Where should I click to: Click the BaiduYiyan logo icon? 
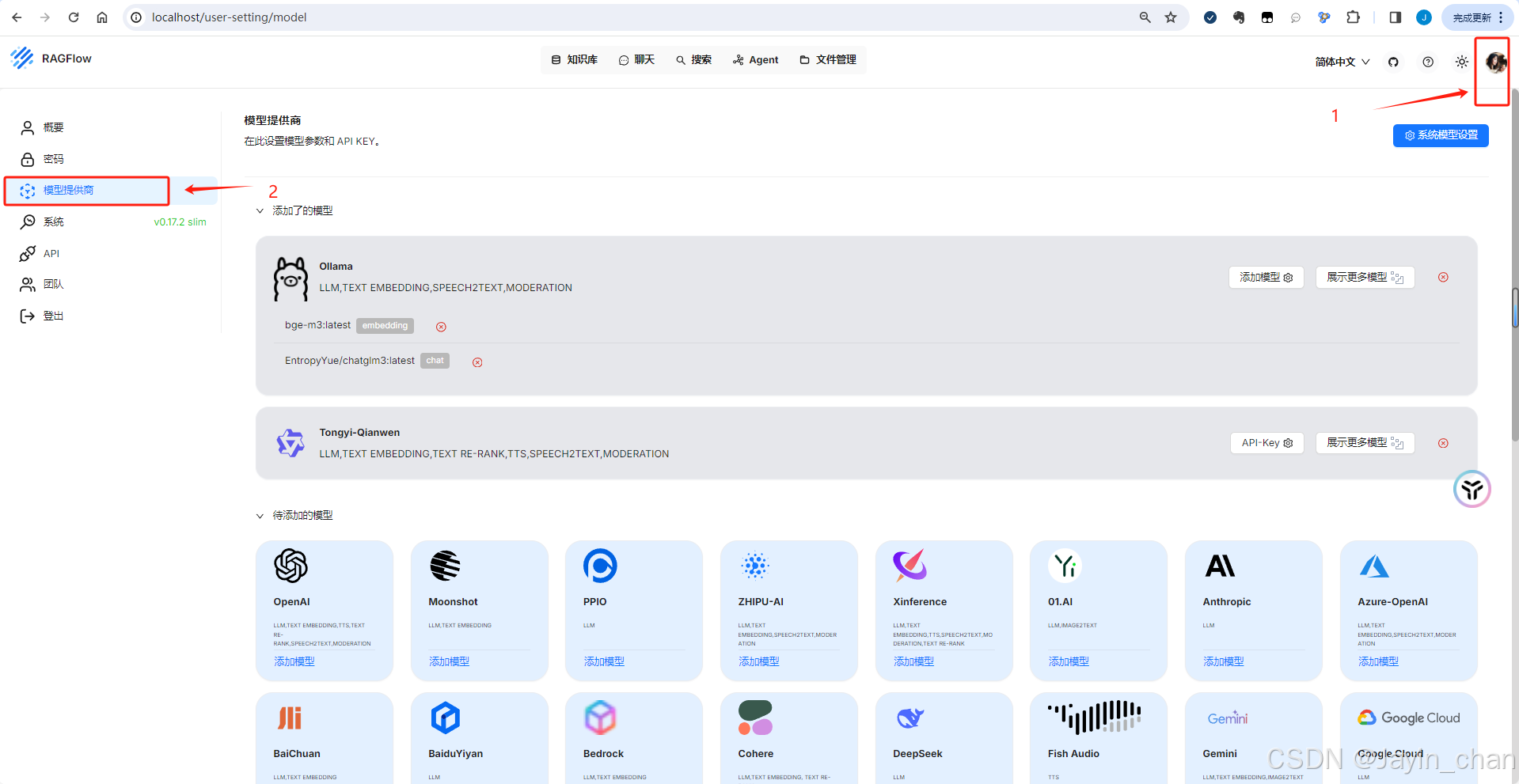click(x=446, y=718)
